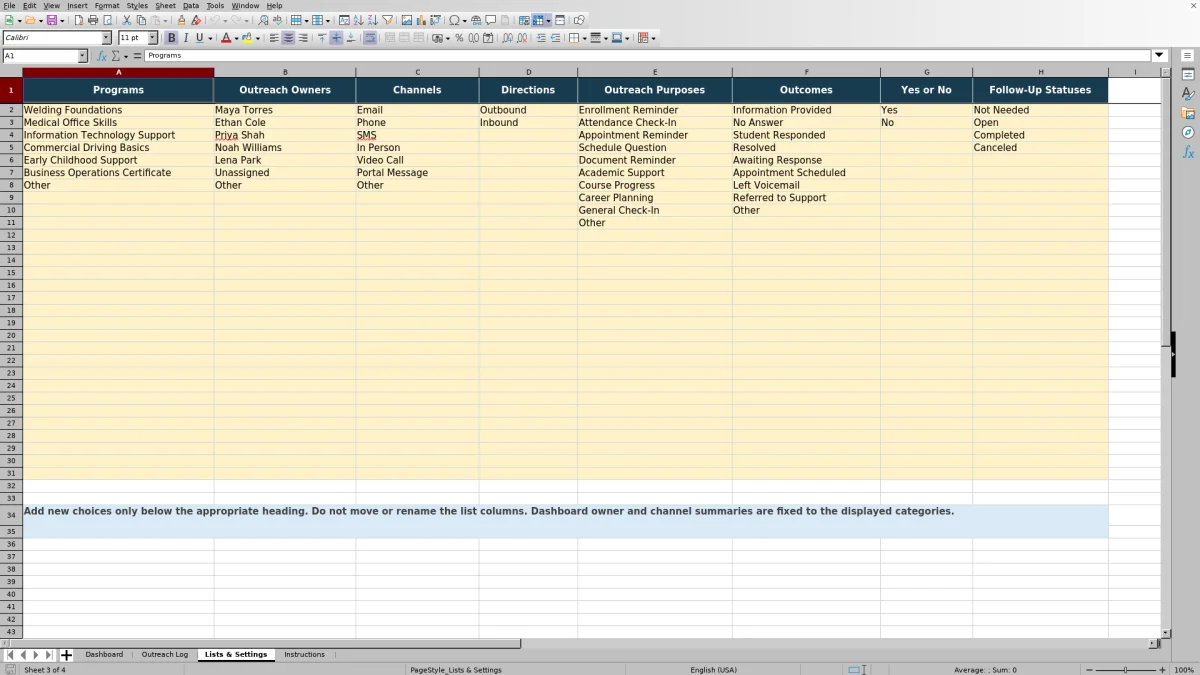
Task: Open the File menu
Action: 9,6
